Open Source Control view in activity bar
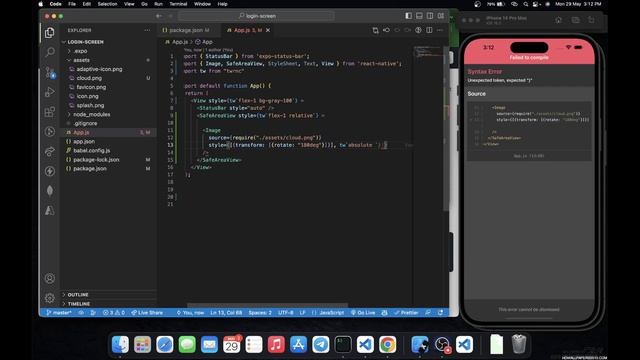This screenshot has height=360, width=640. coord(50,72)
